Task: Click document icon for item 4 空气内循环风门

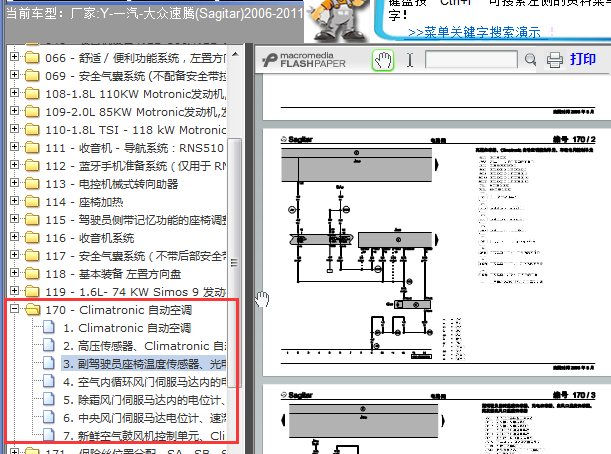Action: (x=49, y=382)
